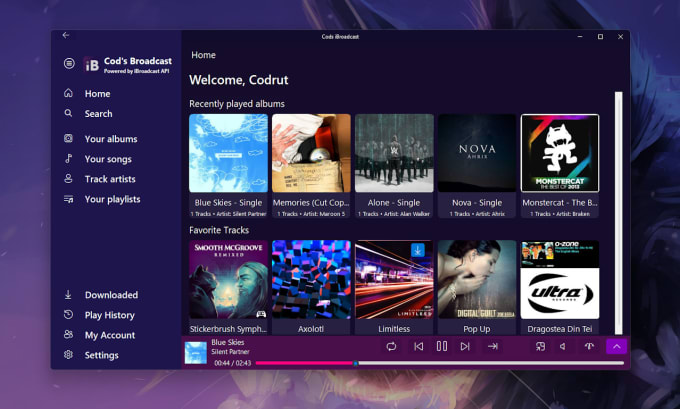Play the Limitless favorite track cover
Screen dimensions: 680x409
click(394, 280)
